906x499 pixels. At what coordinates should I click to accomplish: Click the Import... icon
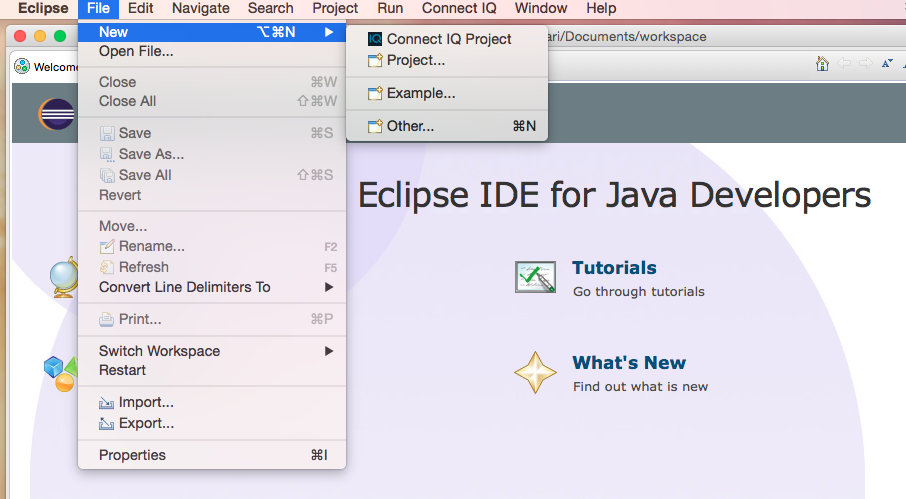tap(107, 403)
